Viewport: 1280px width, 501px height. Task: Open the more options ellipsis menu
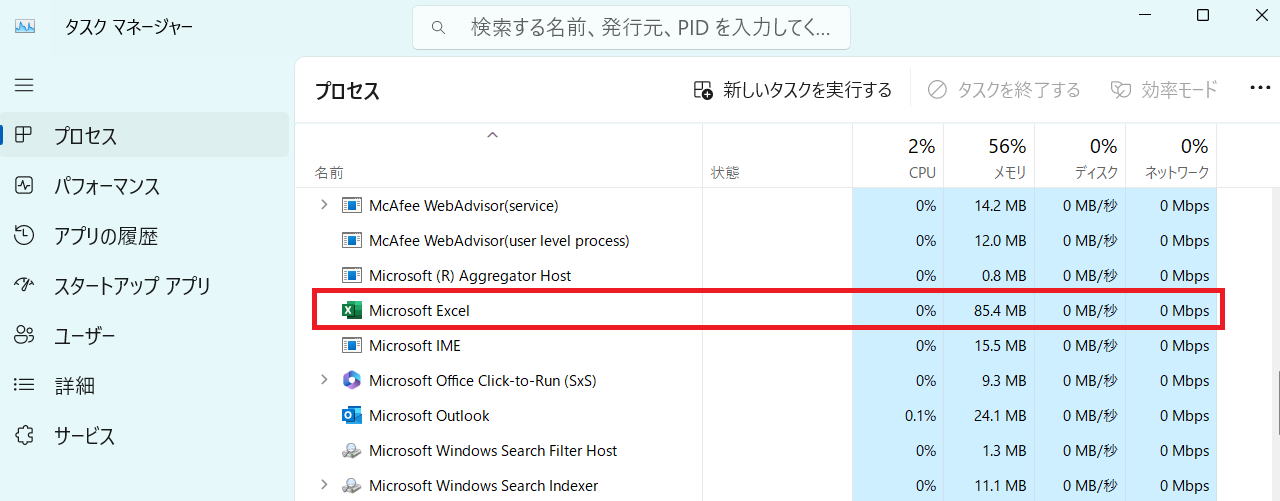point(1260,89)
